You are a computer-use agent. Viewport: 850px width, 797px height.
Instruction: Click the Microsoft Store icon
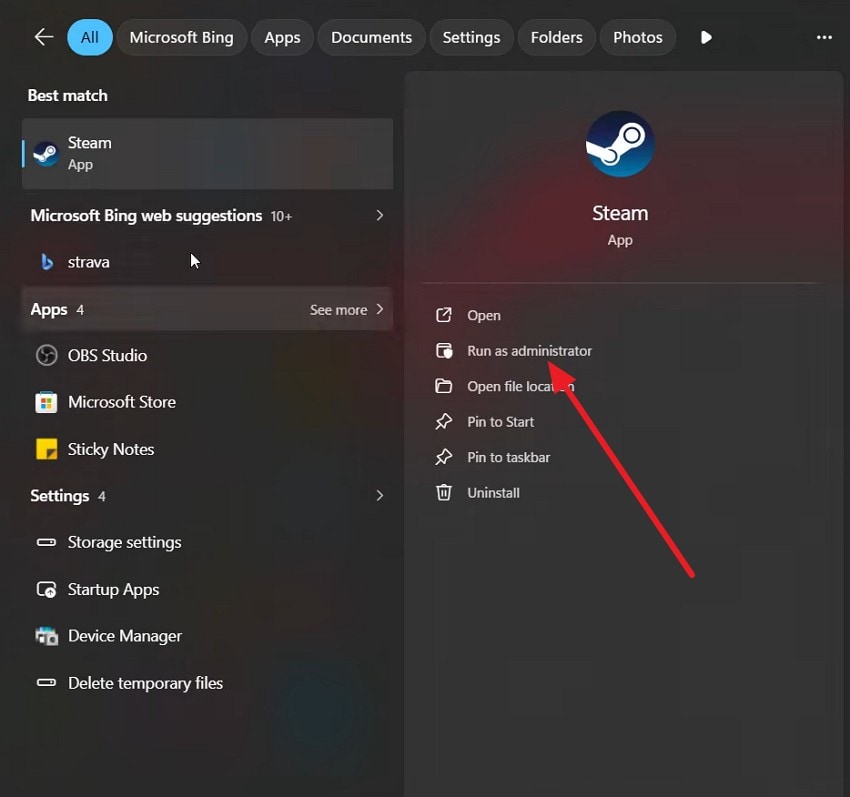pos(46,402)
